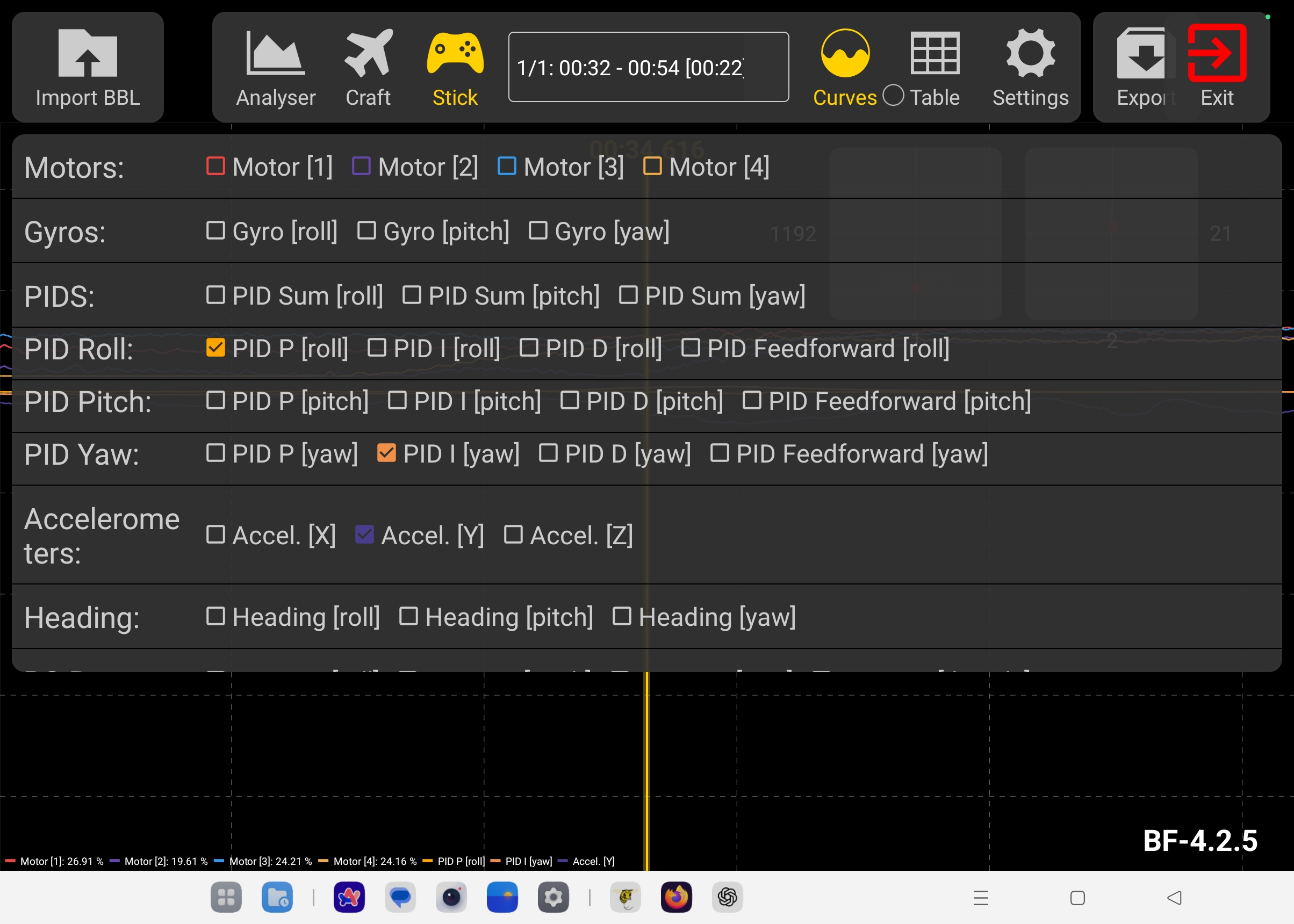The height and width of the screenshot is (924, 1294).
Task: Open Firefox from the taskbar
Action: pos(676,897)
